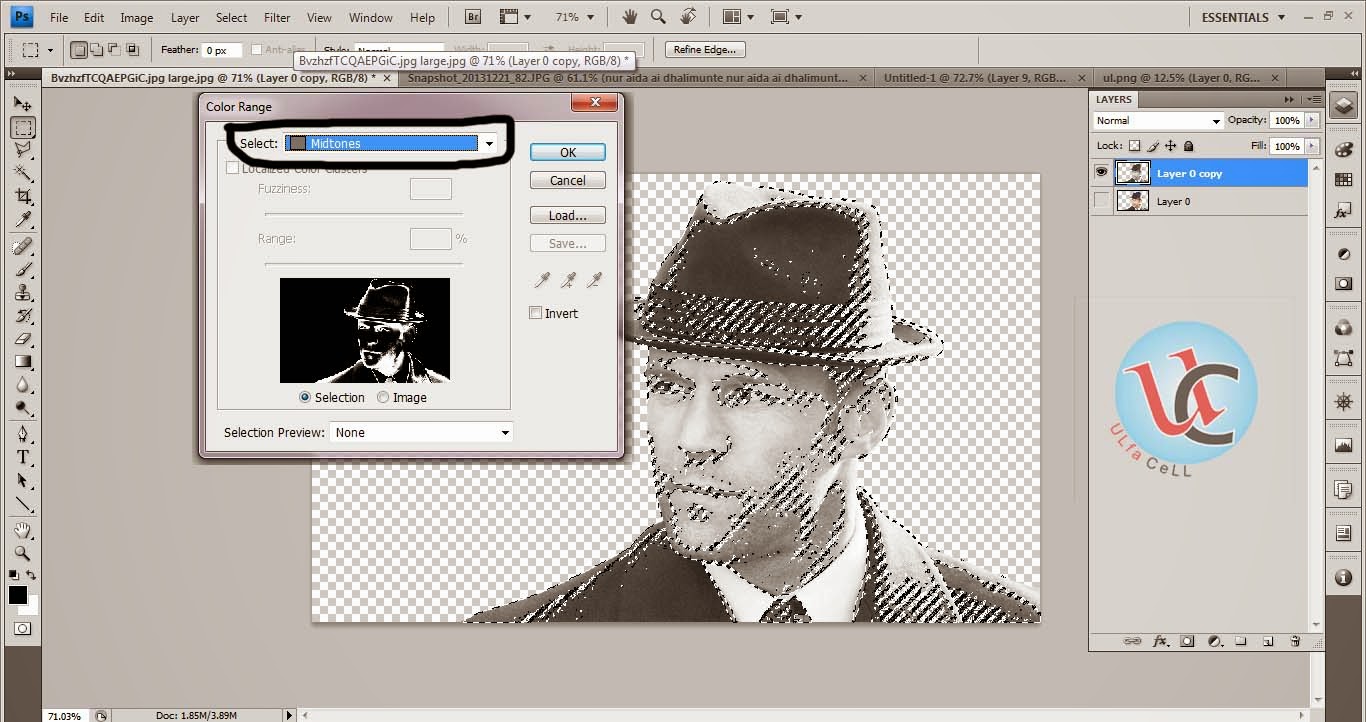
Task: Open the tool preset picker arrow
Action: click(52, 49)
